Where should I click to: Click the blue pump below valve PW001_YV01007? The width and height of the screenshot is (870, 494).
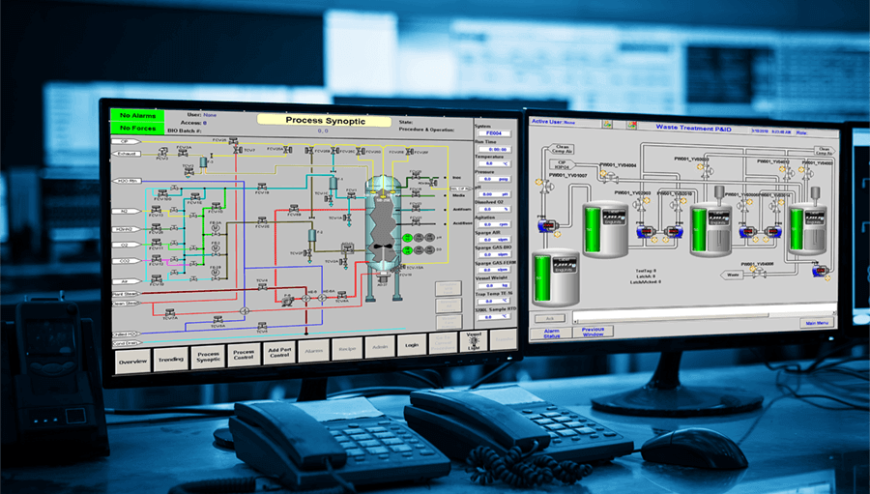tap(547, 226)
